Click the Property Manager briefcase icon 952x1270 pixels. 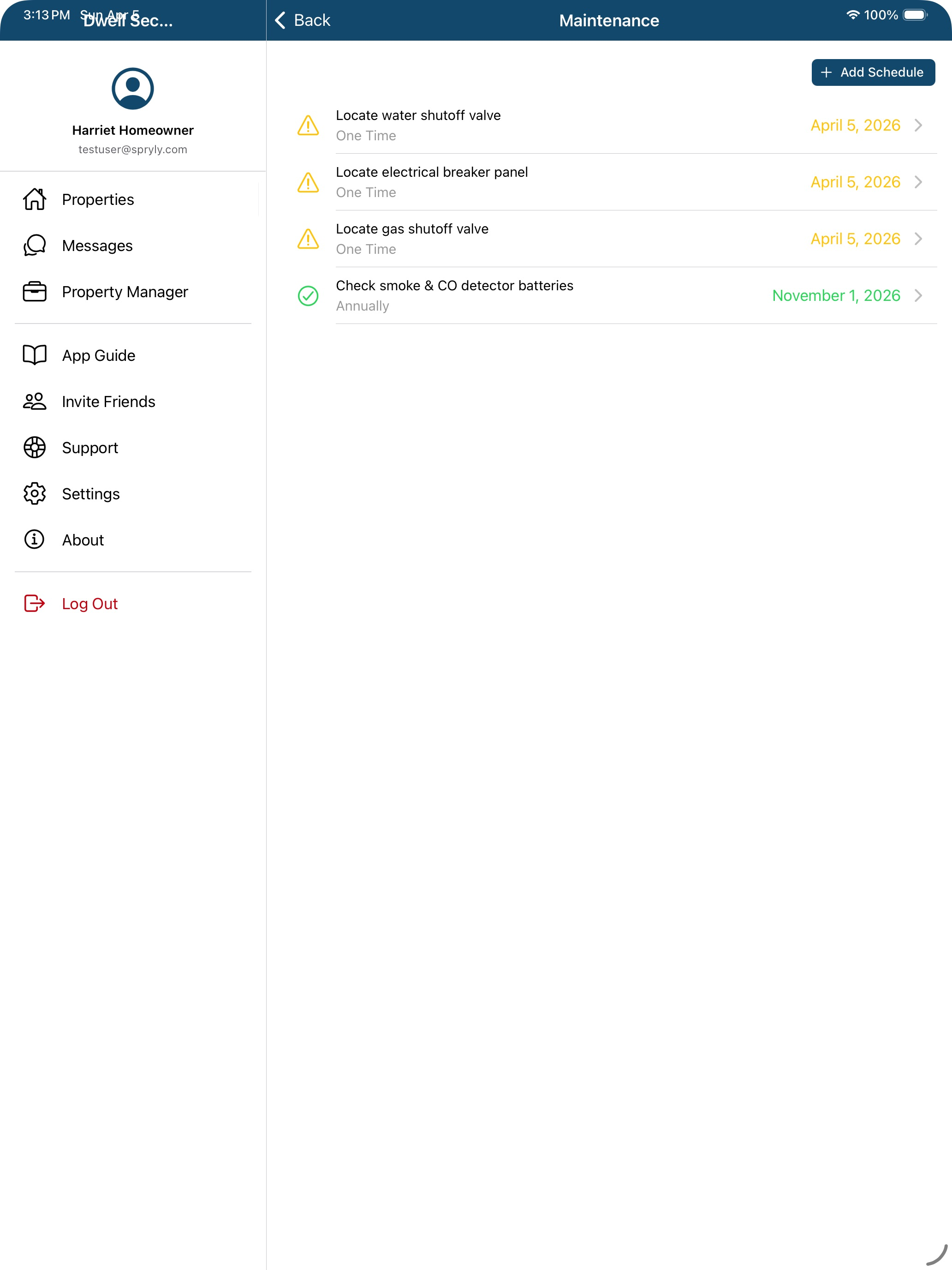click(x=35, y=292)
